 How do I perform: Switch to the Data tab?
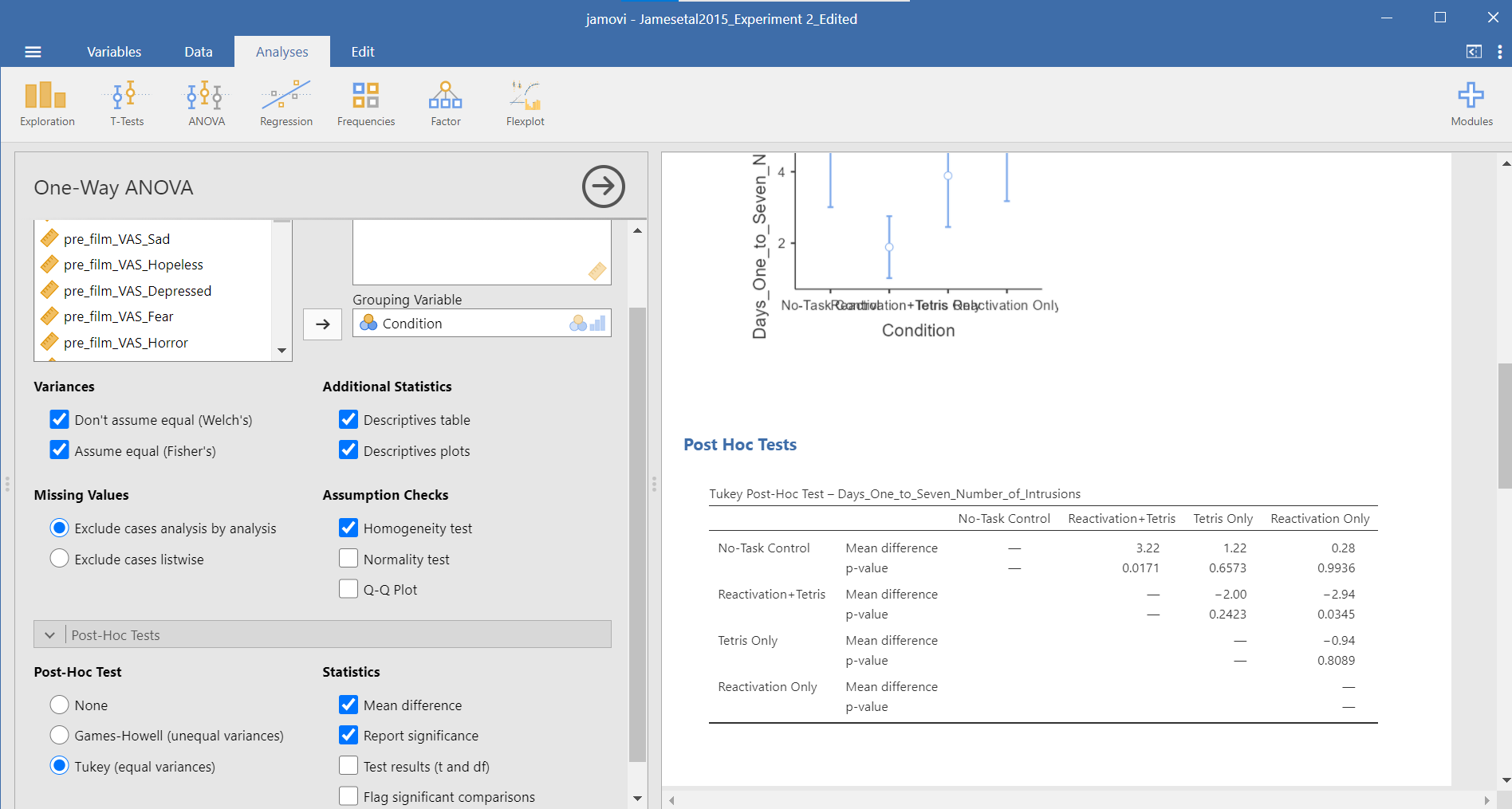pos(199,52)
